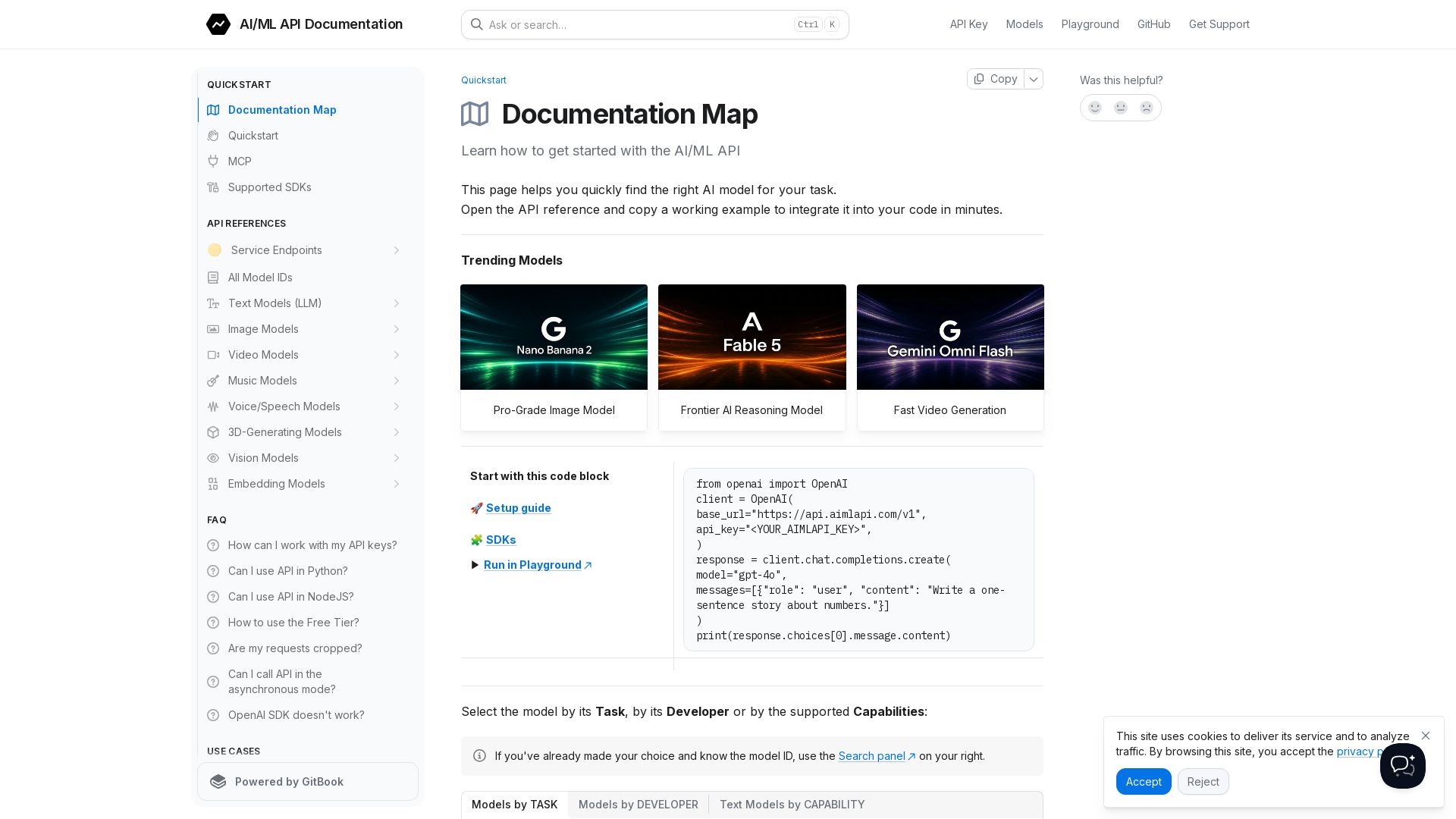This screenshot has width=1456, height=819.
Task: Open API Key in top navigation
Action: click(x=968, y=24)
